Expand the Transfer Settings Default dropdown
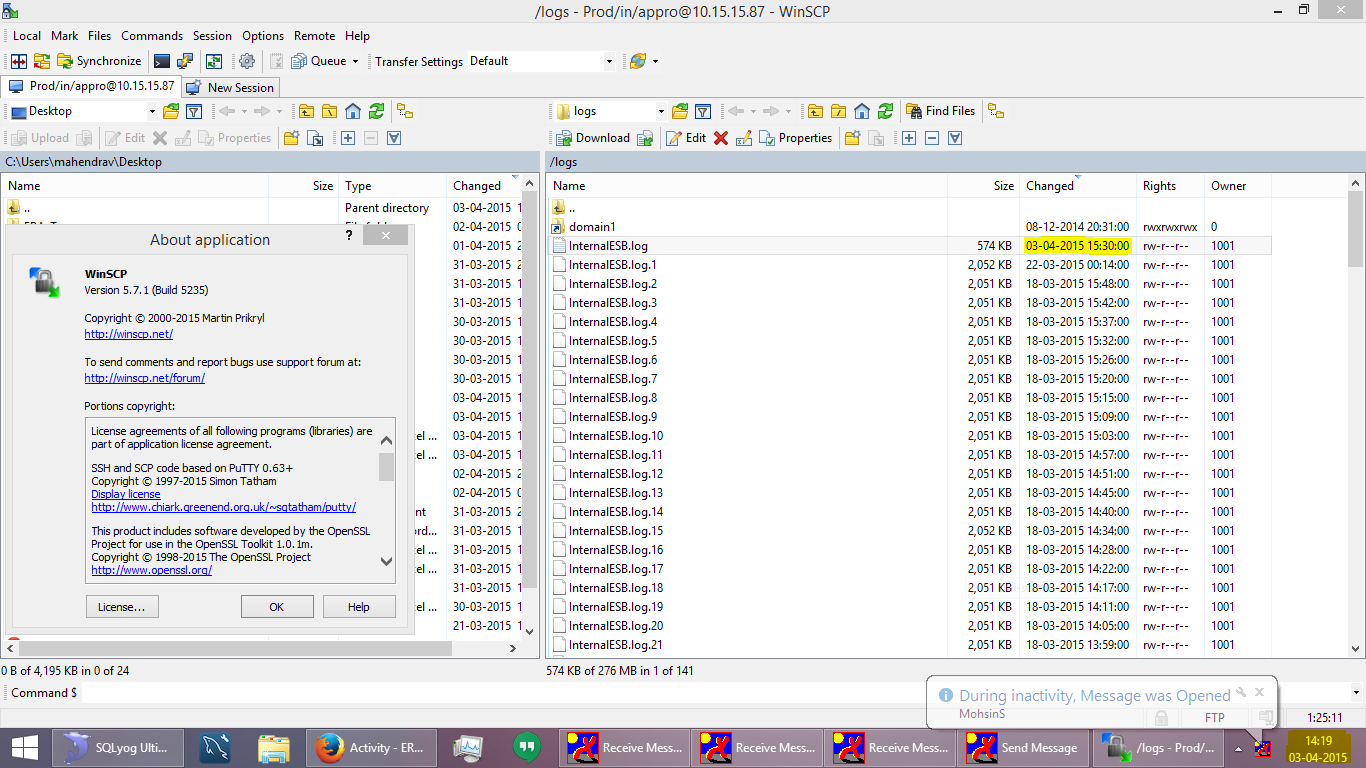 pos(609,61)
